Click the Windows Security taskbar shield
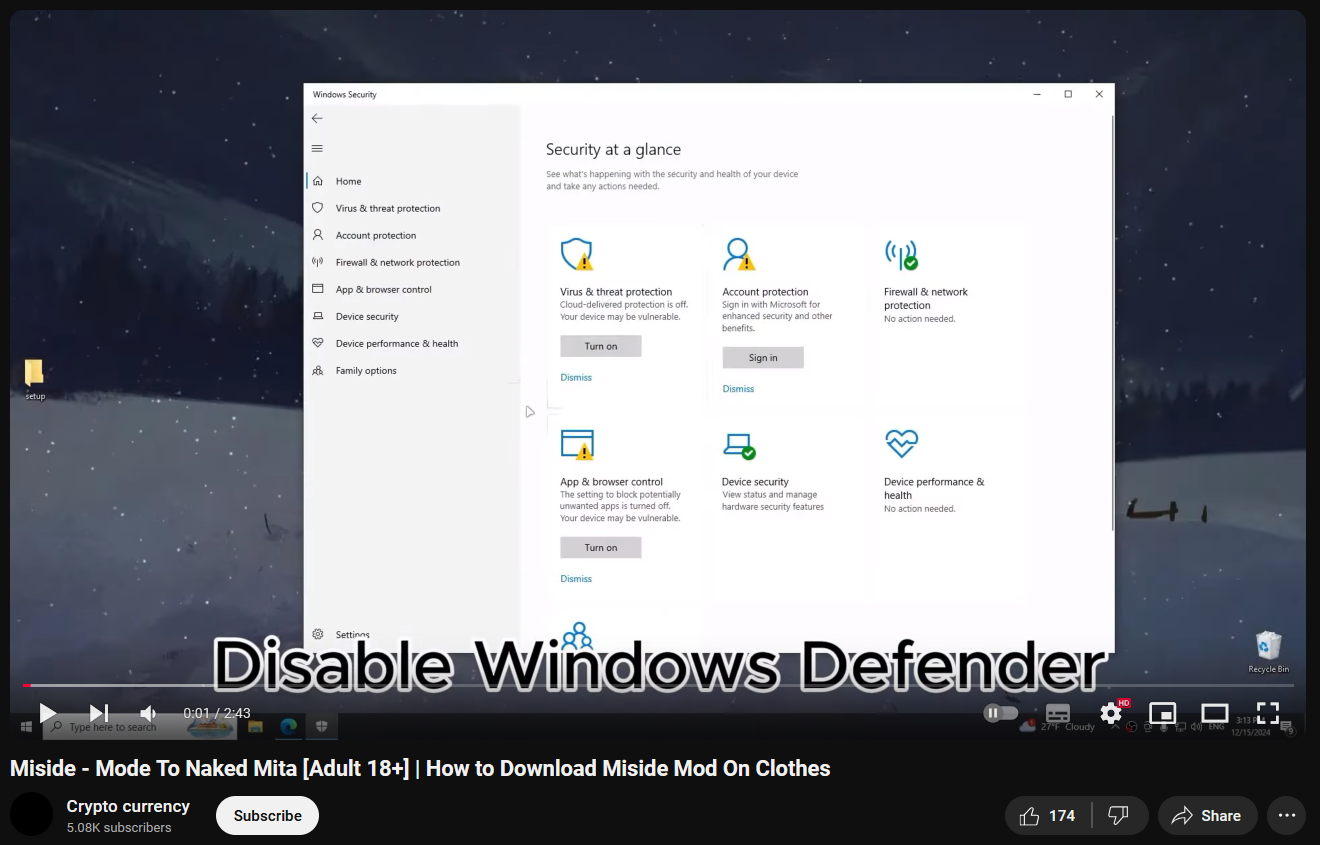The image size is (1320, 845). (321, 727)
